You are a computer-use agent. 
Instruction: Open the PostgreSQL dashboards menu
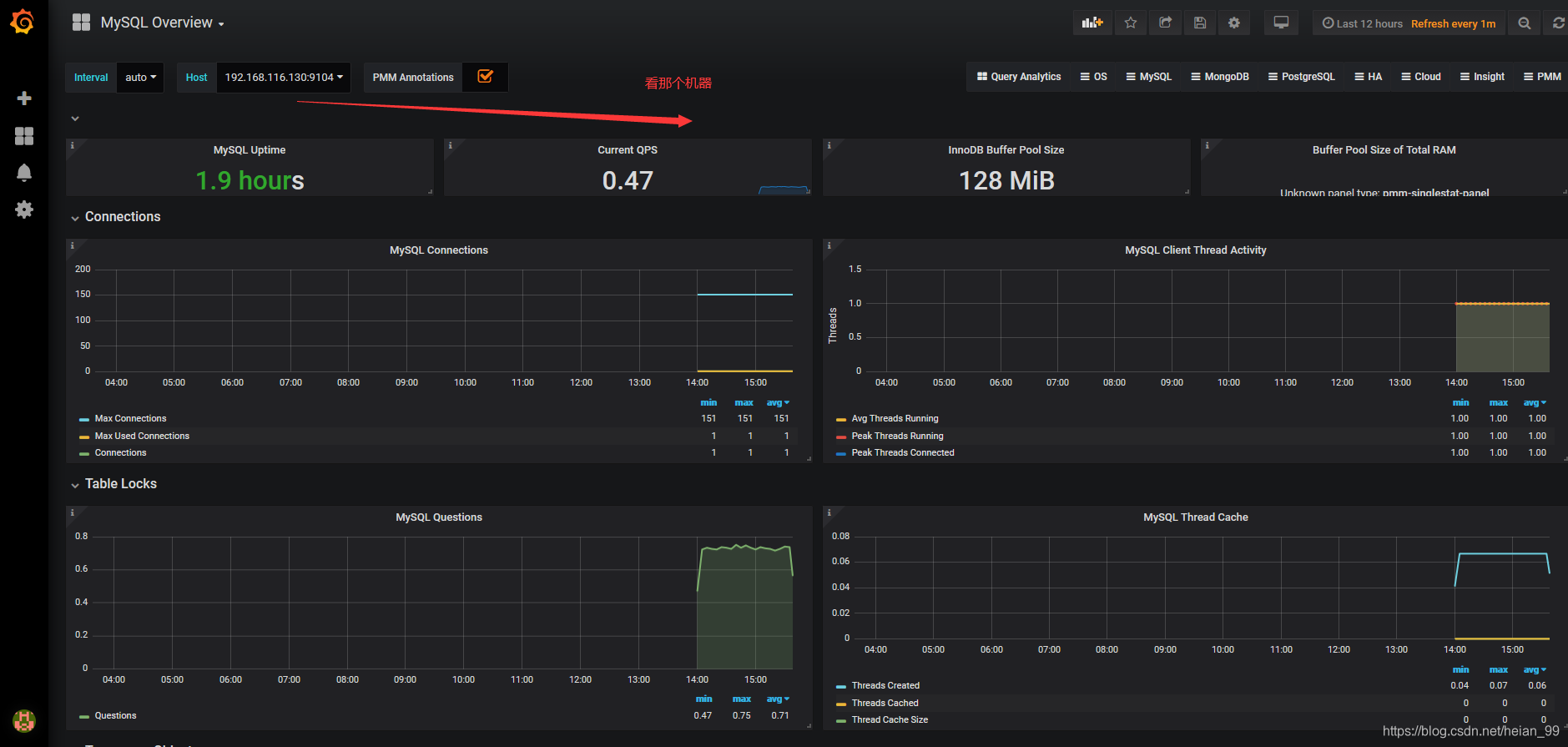[x=1301, y=76]
